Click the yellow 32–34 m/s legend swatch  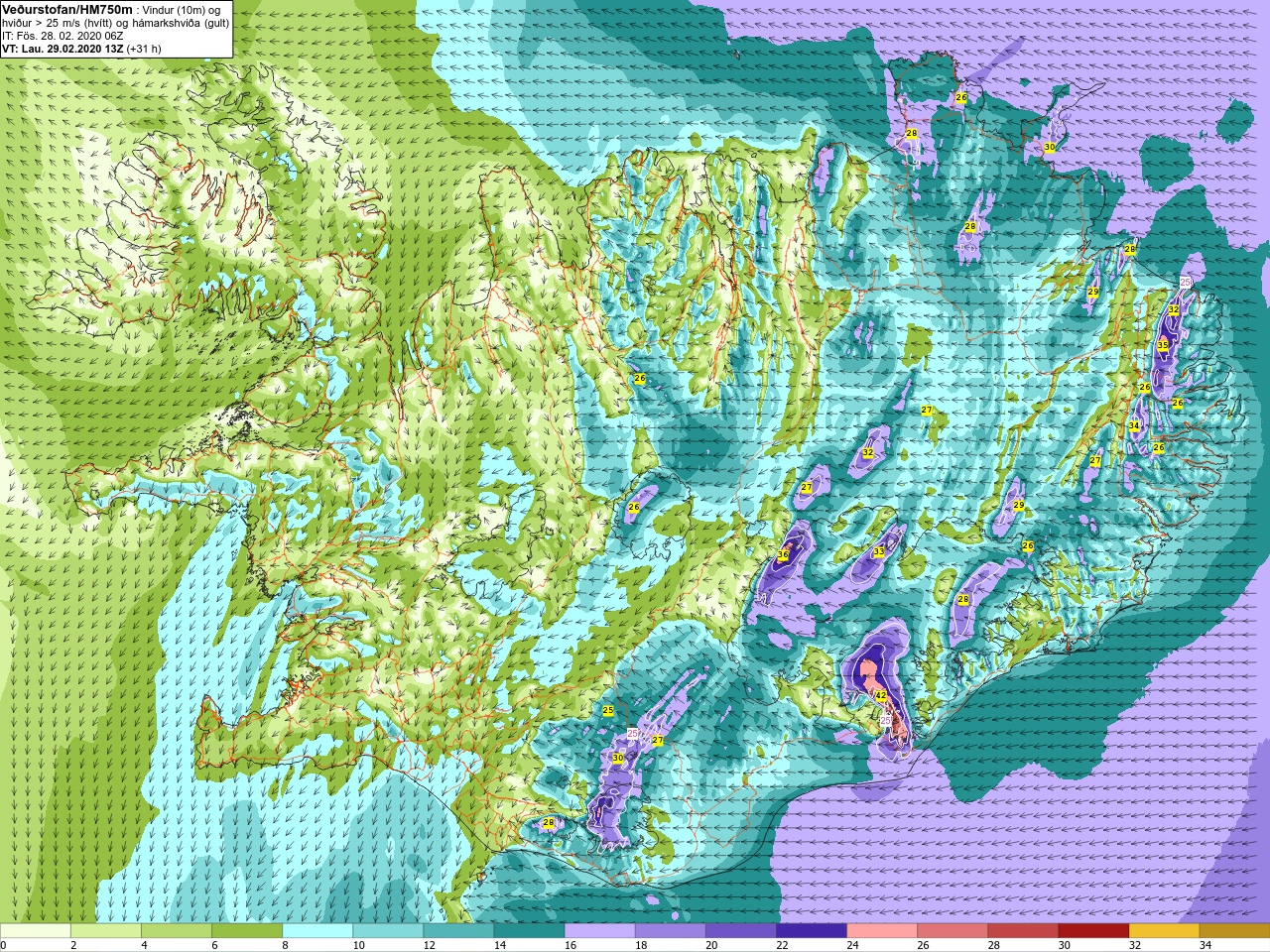tap(1163, 931)
